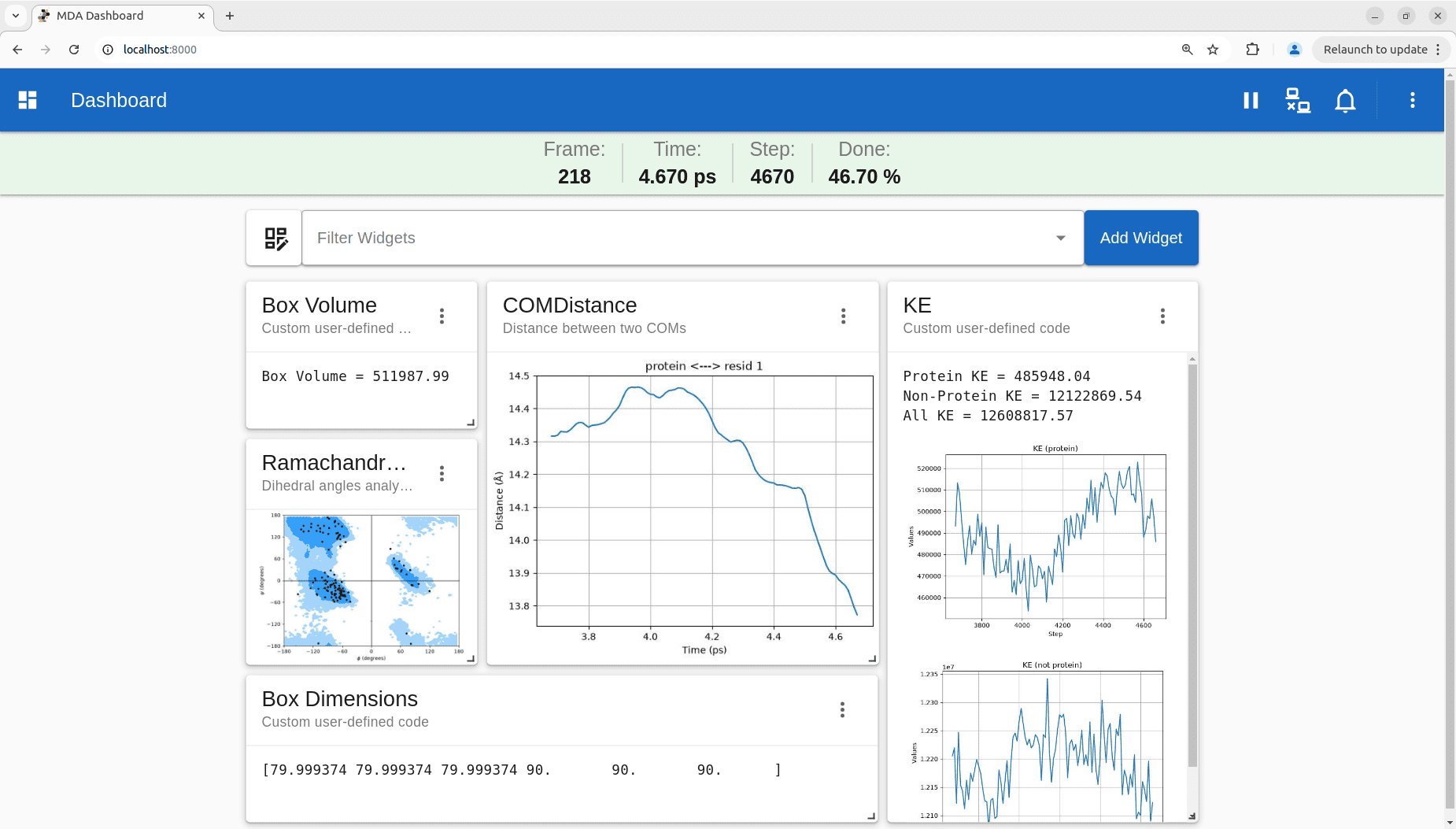The width and height of the screenshot is (1456, 829).
Task: Reload the page
Action: [x=74, y=49]
